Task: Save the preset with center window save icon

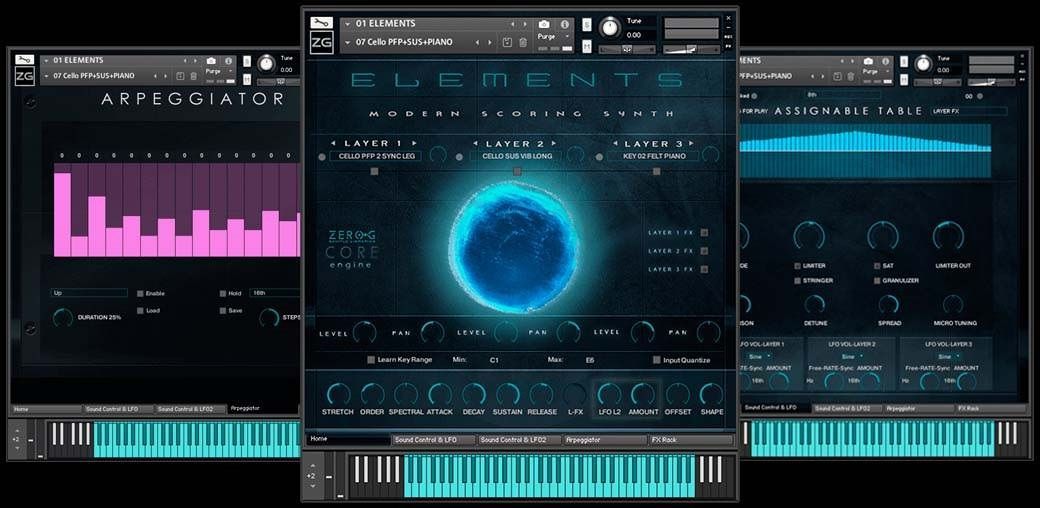Action: (x=507, y=42)
